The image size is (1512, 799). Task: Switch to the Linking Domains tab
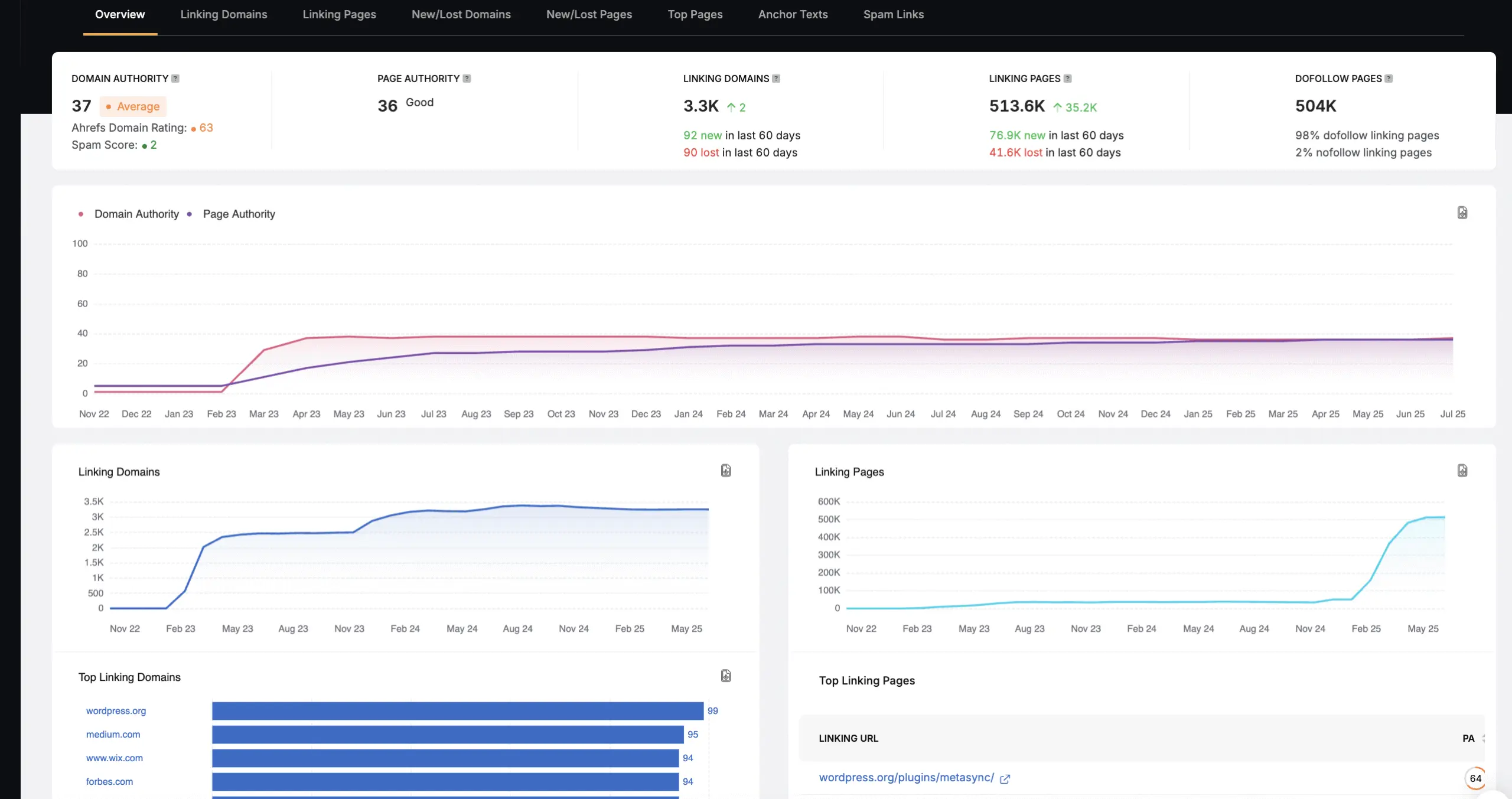coord(223,14)
